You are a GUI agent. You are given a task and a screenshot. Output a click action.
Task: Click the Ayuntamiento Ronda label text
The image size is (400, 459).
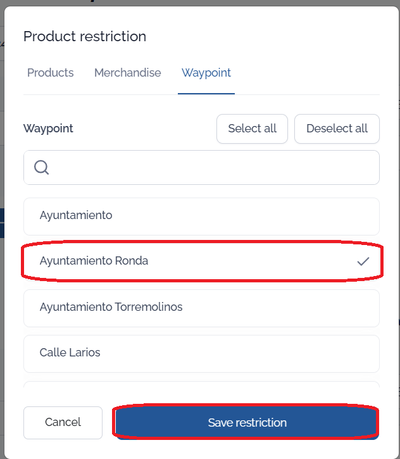pyautogui.click(x=94, y=261)
